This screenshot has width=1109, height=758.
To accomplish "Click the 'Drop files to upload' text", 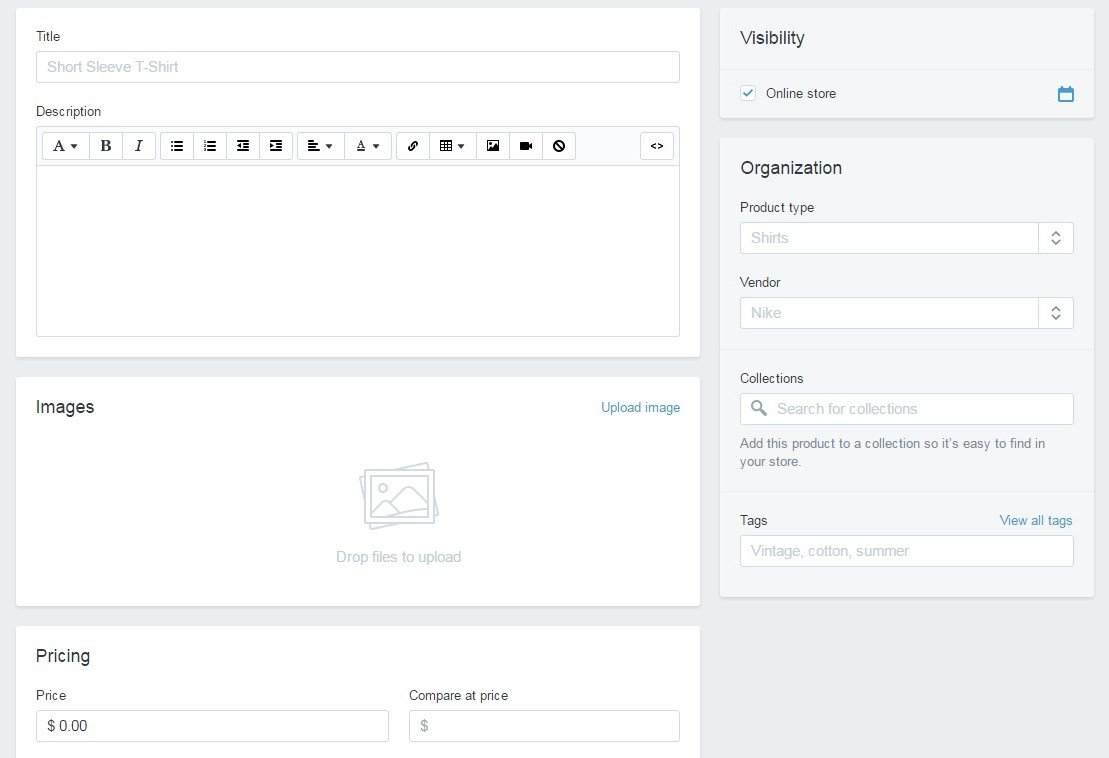I will (399, 557).
